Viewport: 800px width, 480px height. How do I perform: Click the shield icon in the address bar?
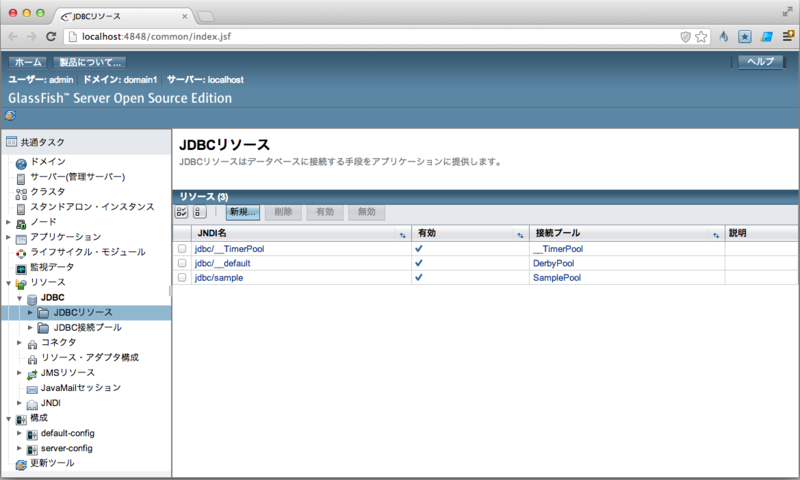pyautogui.click(x=685, y=36)
